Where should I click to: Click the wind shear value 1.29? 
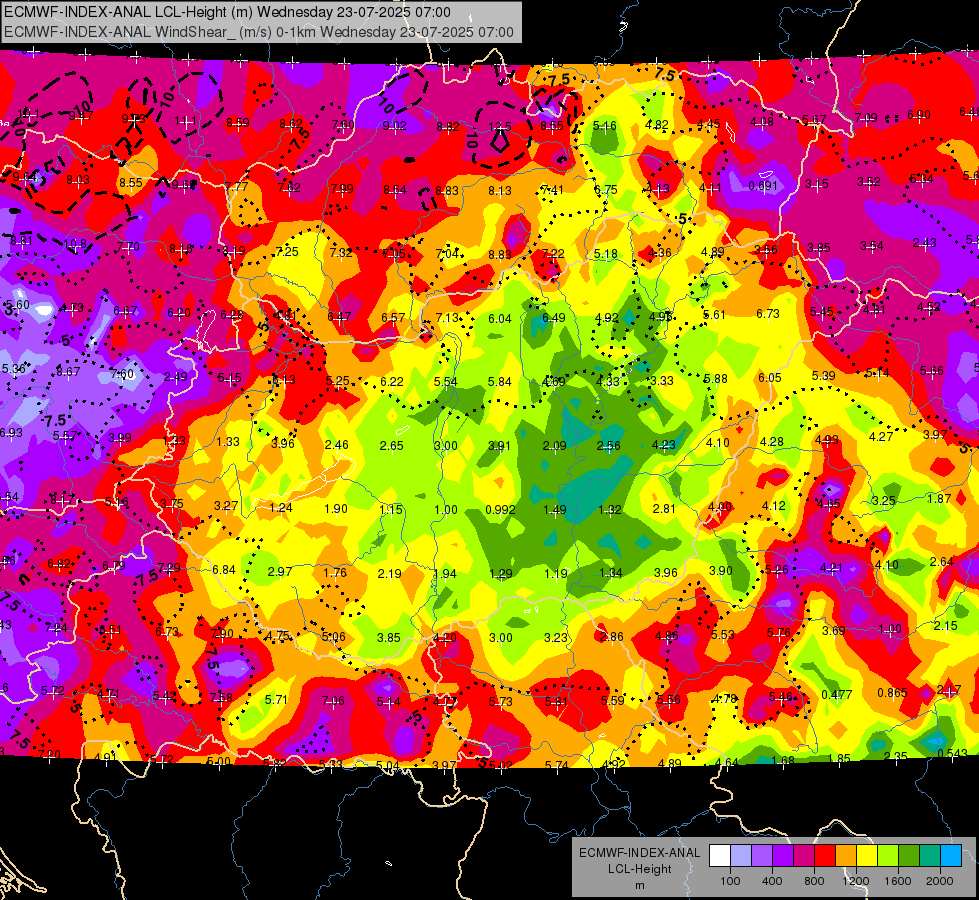coord(501,573)
